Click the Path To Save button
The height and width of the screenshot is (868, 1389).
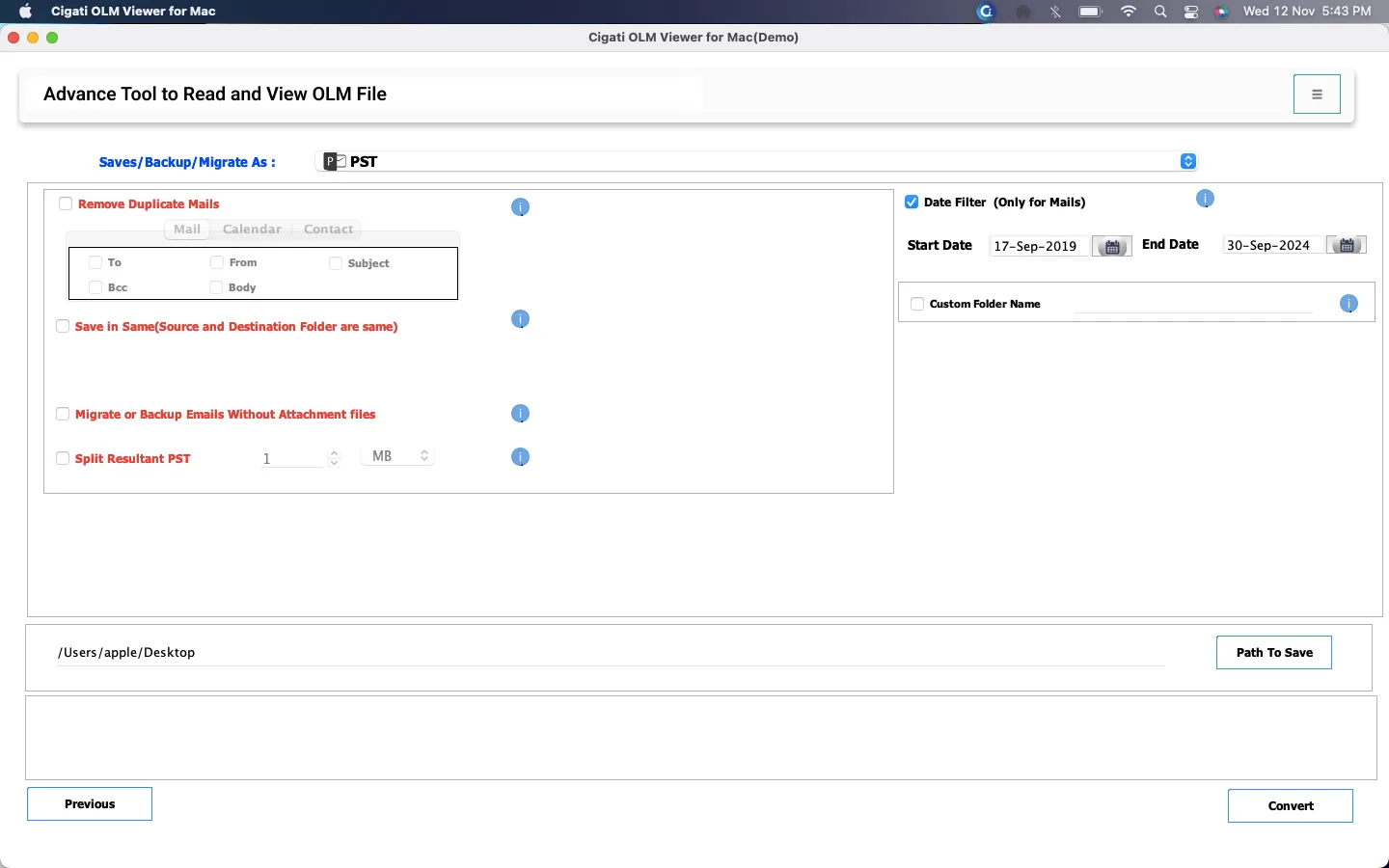pos(1273,653)
